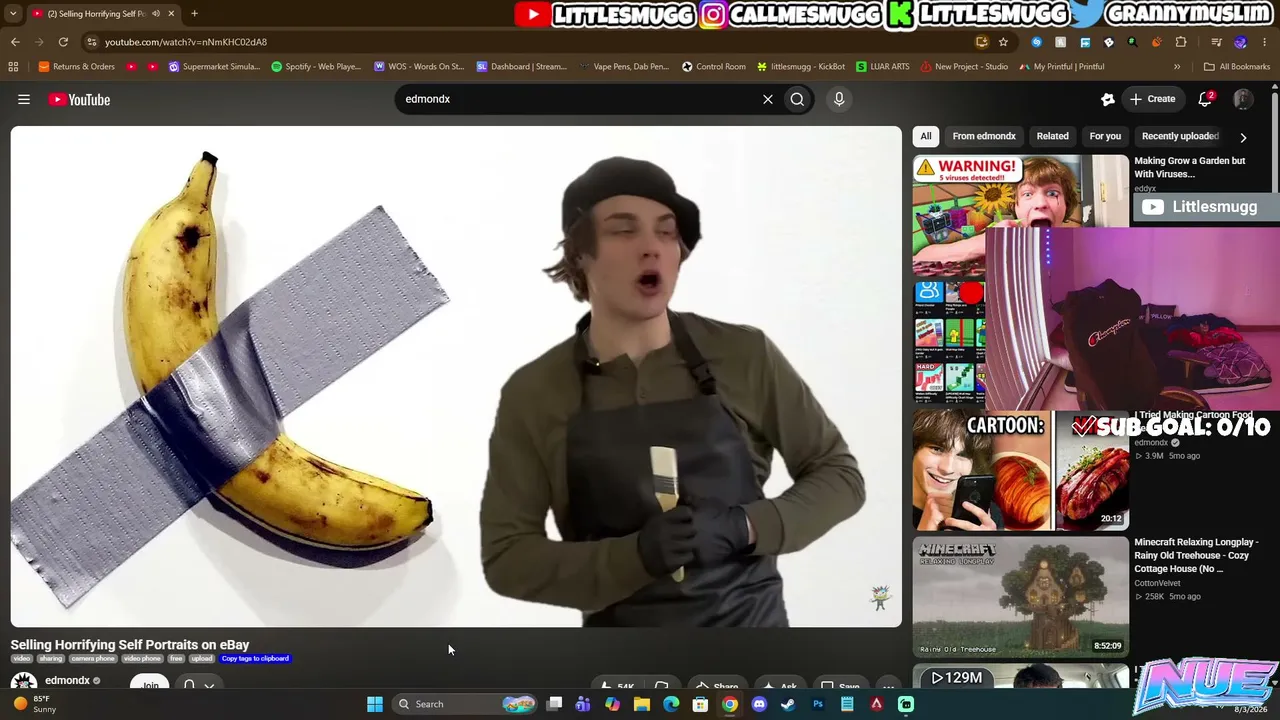Open the edmondx channel name link
Viewport: 1280px width, 720px height.
coord(67,681)
